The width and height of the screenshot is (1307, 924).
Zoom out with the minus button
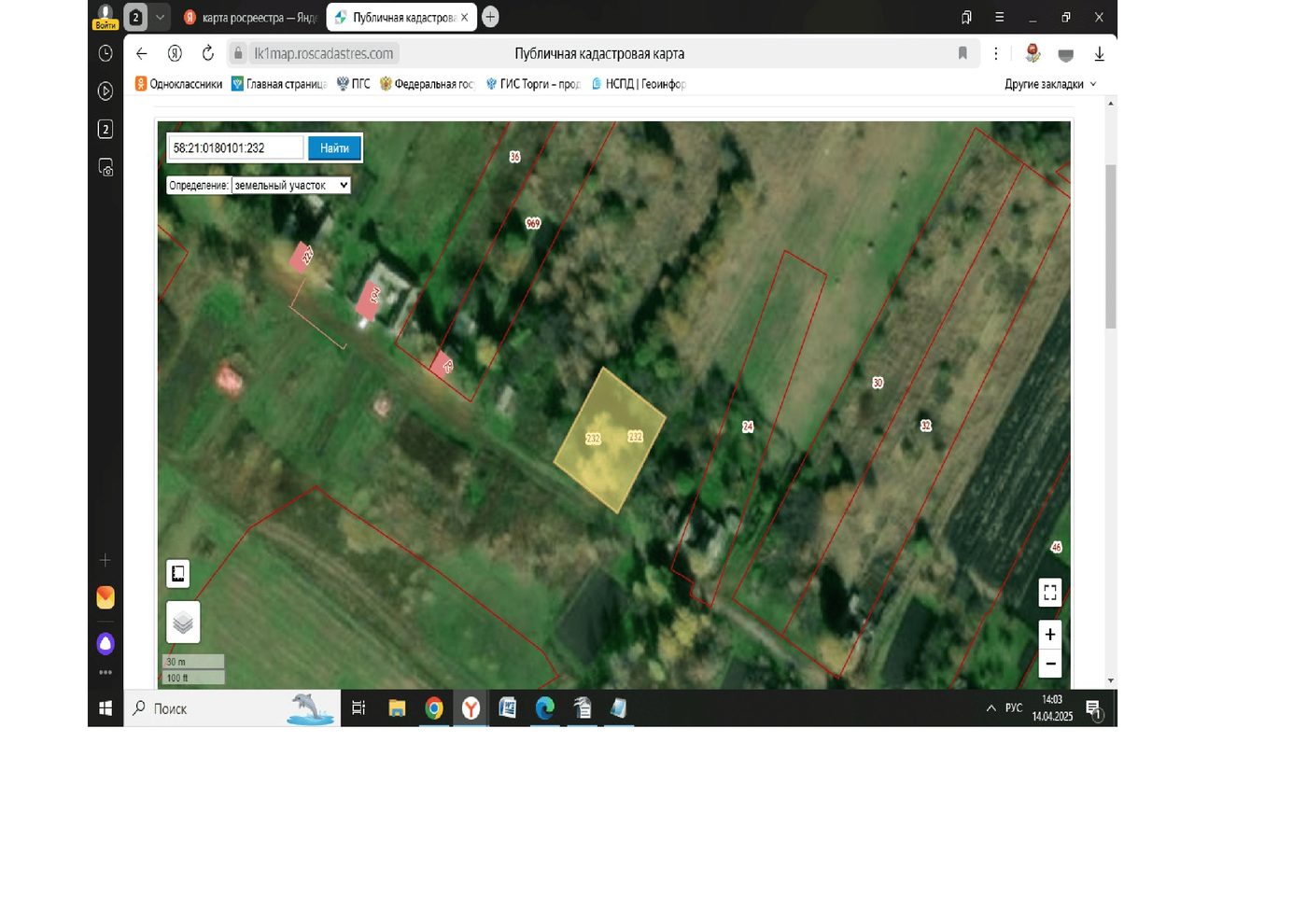coord(1050,664)
